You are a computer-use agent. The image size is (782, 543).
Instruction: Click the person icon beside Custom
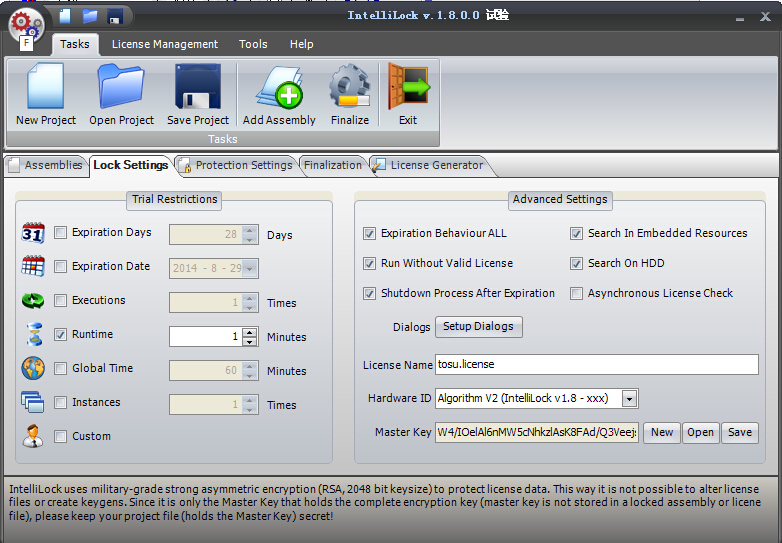click(x=33, y=436)
